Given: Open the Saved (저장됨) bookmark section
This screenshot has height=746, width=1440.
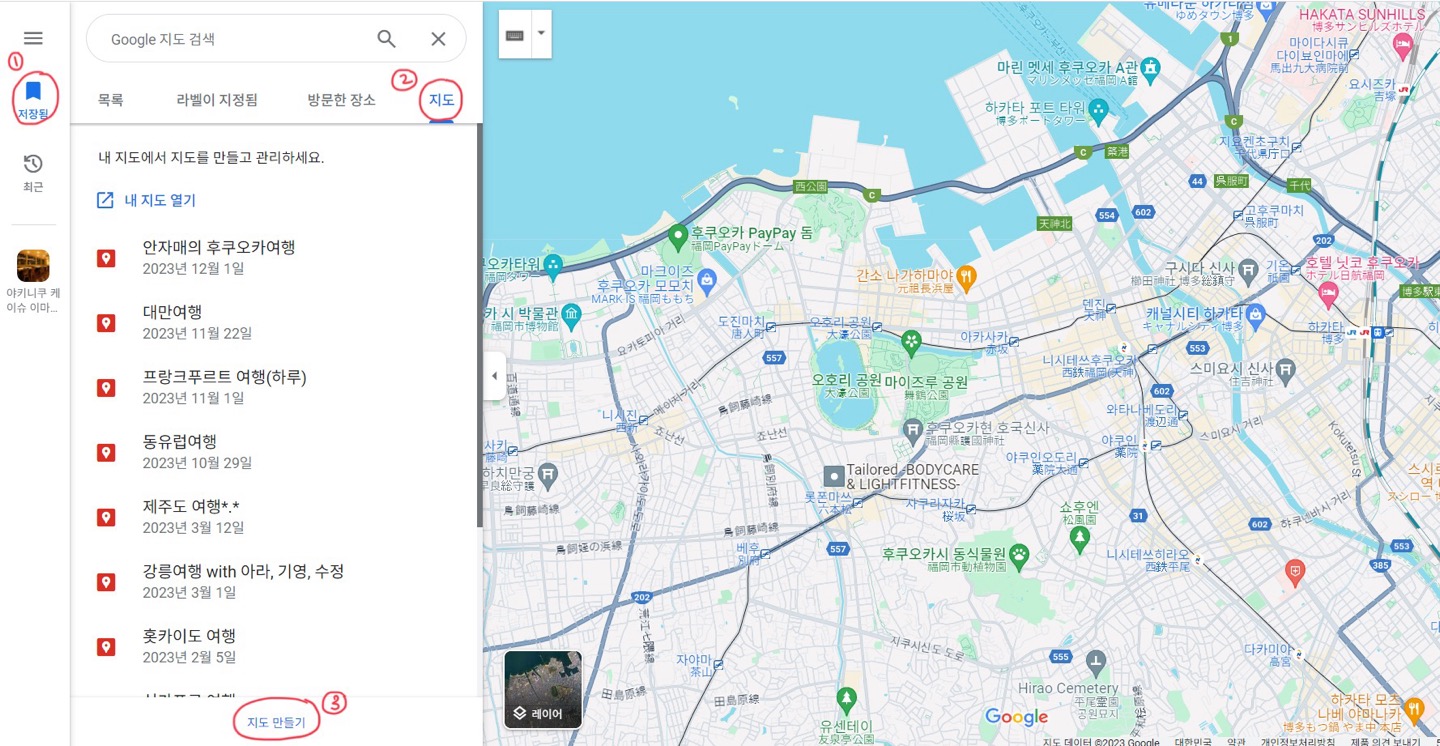Looking at the screenshot, I should [33, 100].
